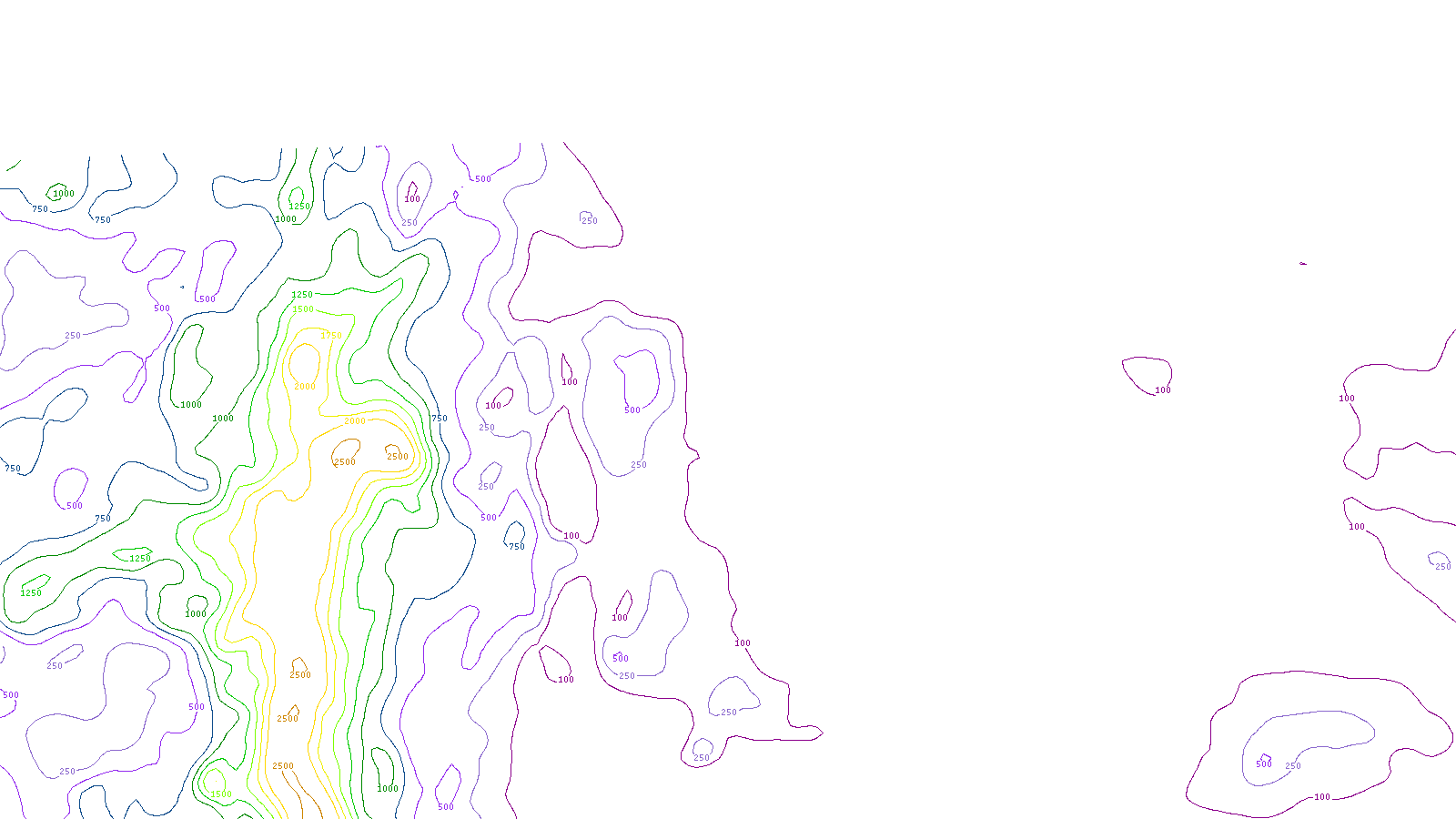
Task: Click the 100 label on the isolated small purple loop
Action: pos(1163,390)
